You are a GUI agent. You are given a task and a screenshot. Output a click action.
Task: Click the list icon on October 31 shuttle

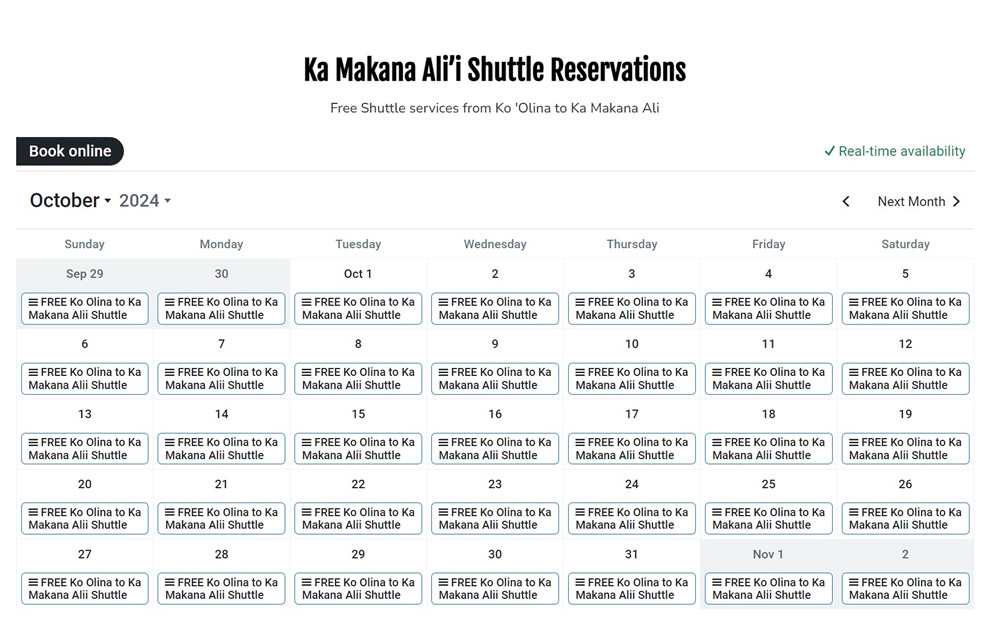(x=580, y=582)
